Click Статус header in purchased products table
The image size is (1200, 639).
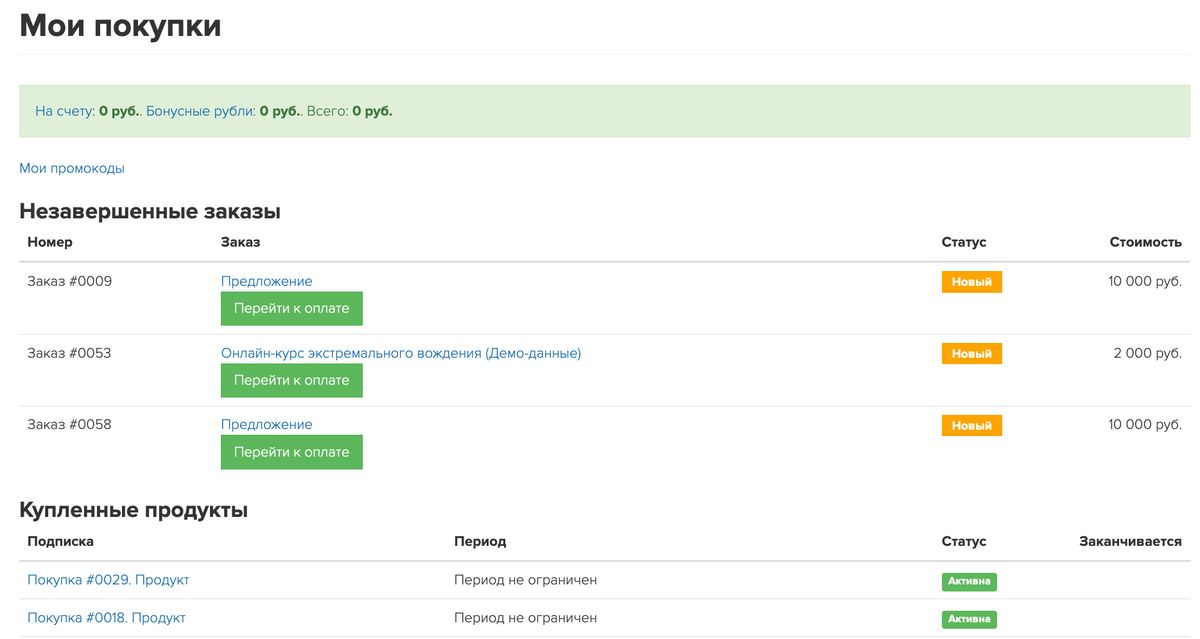point(964,541)
